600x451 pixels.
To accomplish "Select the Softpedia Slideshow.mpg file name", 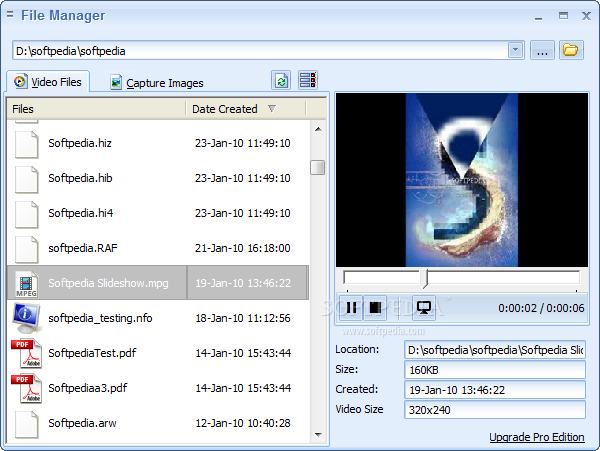I will point(108,283).
